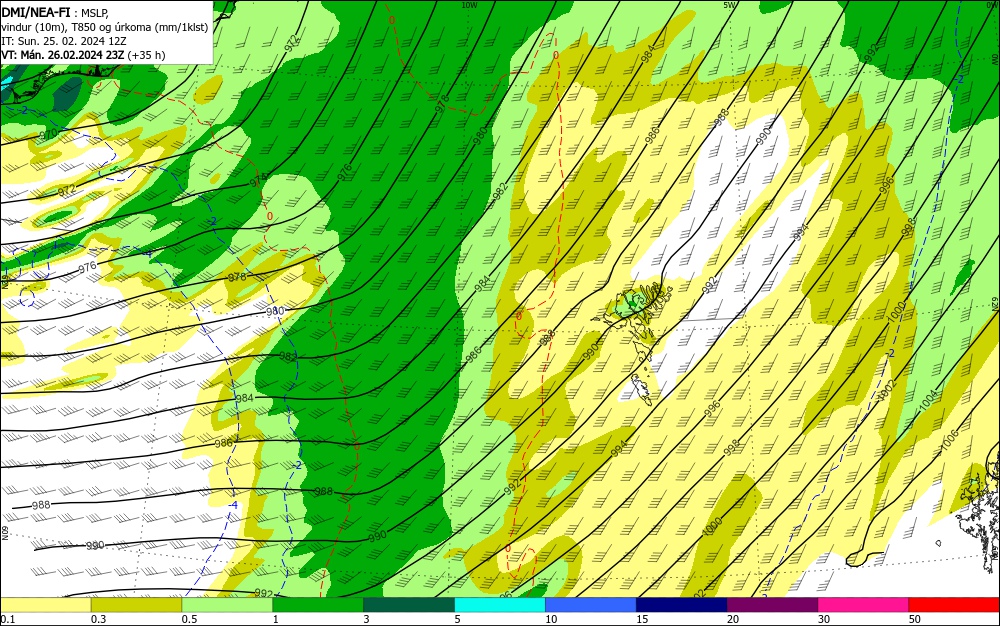Click legend value "30"
Screen dimensions: 1000x626
(824, 619)
